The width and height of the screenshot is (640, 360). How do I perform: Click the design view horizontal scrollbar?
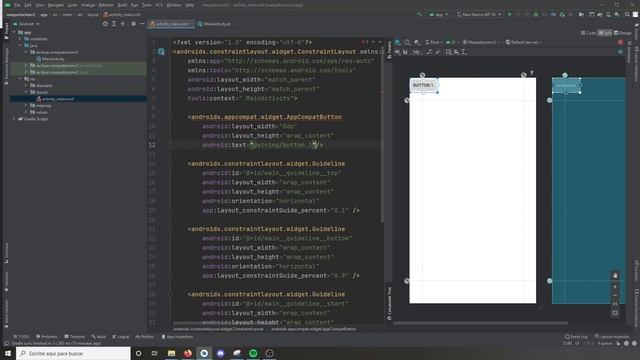click(480, 323)
